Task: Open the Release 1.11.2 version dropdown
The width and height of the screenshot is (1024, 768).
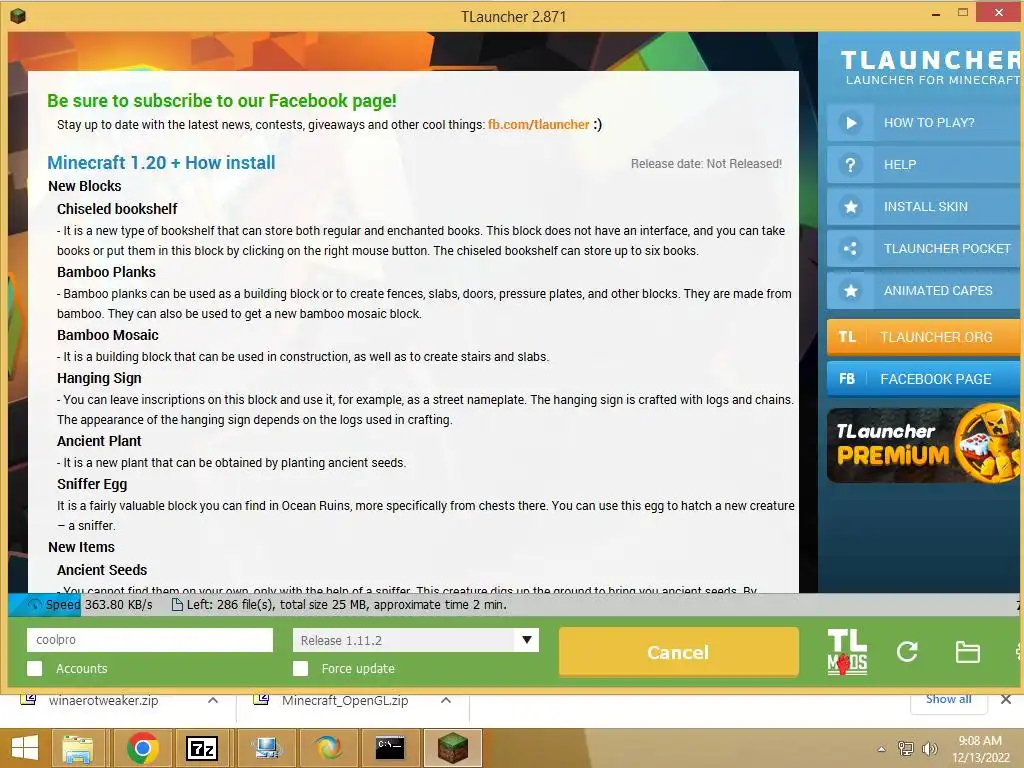Action: 415,640
